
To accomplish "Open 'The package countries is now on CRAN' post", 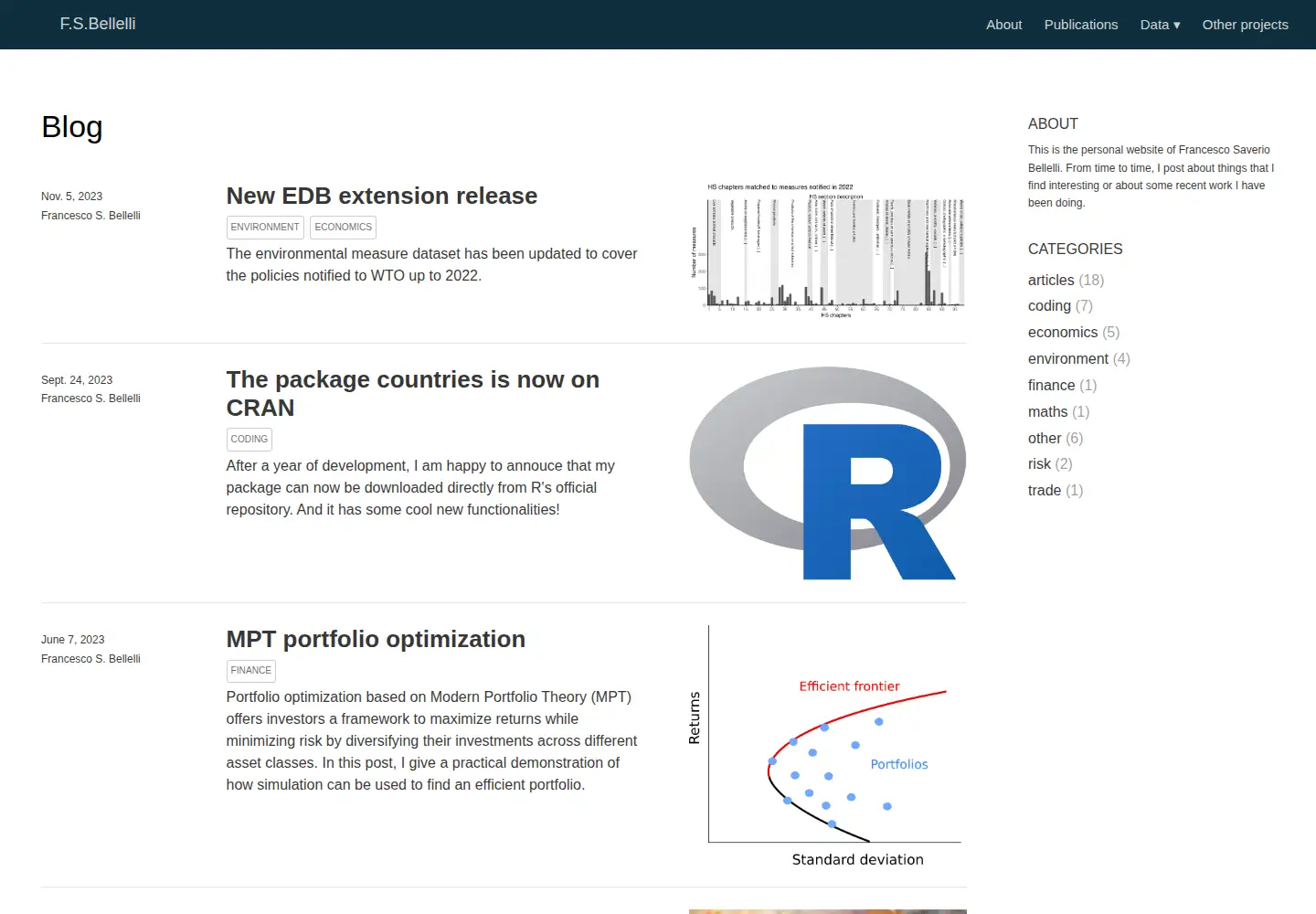I will click(x=413, y=393).
